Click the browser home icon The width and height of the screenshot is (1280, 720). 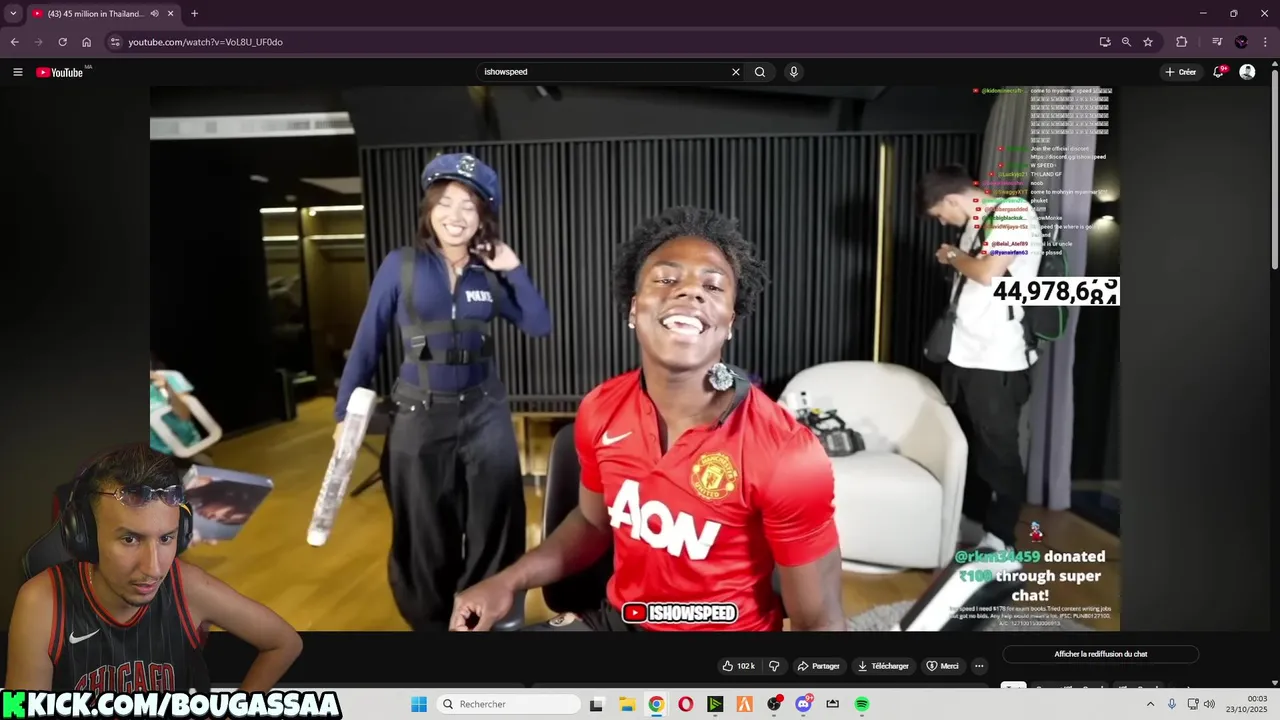click(86, 42)
